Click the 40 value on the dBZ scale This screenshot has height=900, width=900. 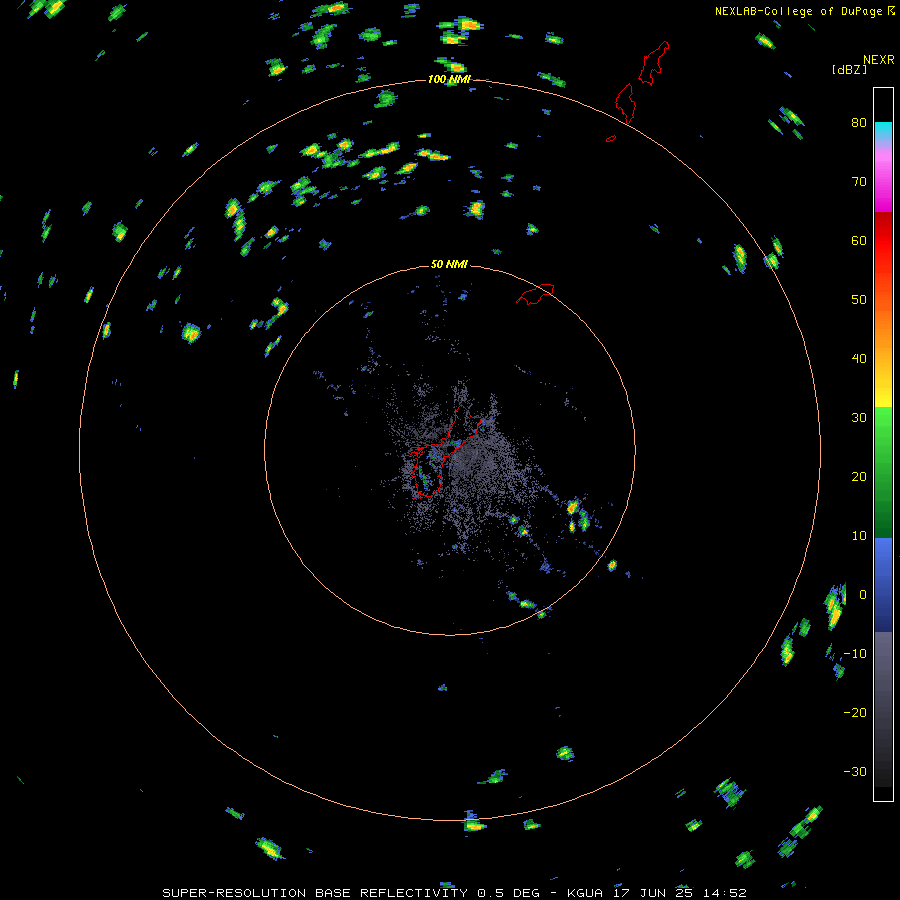(859, 359)
